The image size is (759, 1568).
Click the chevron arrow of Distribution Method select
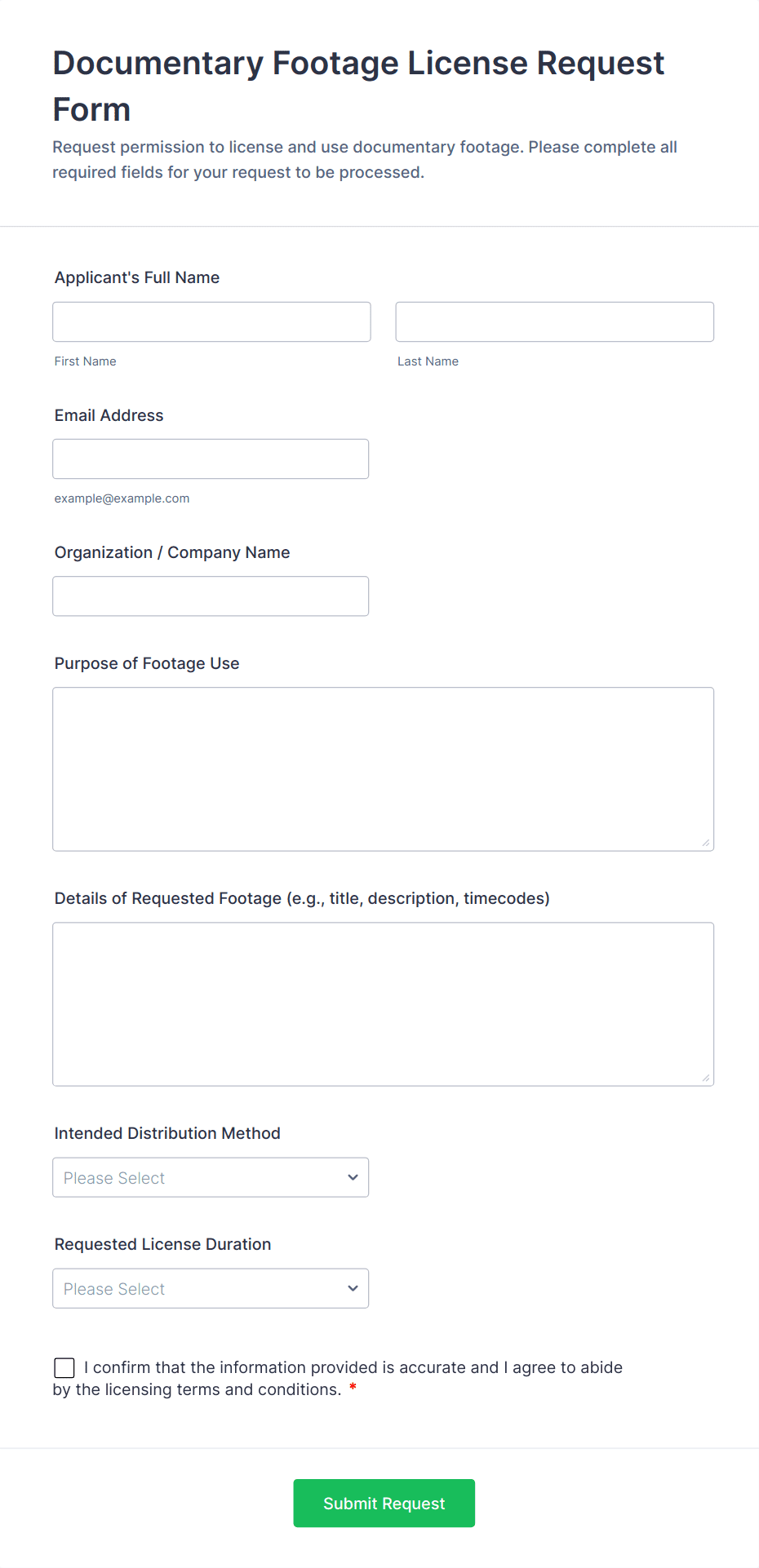tap(353, 1176)
